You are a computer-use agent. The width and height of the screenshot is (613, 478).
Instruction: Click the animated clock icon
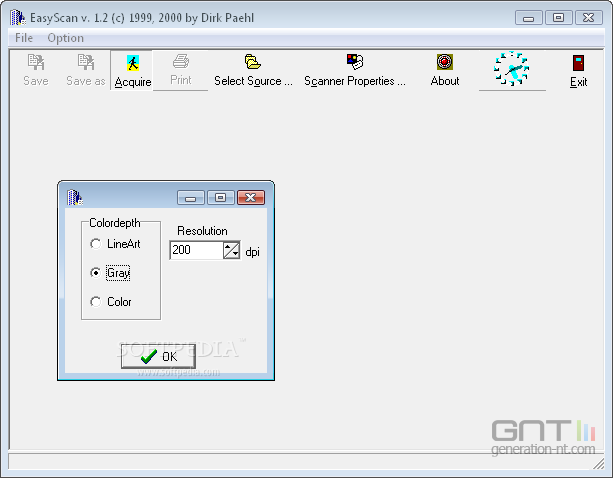click(511, 69)
